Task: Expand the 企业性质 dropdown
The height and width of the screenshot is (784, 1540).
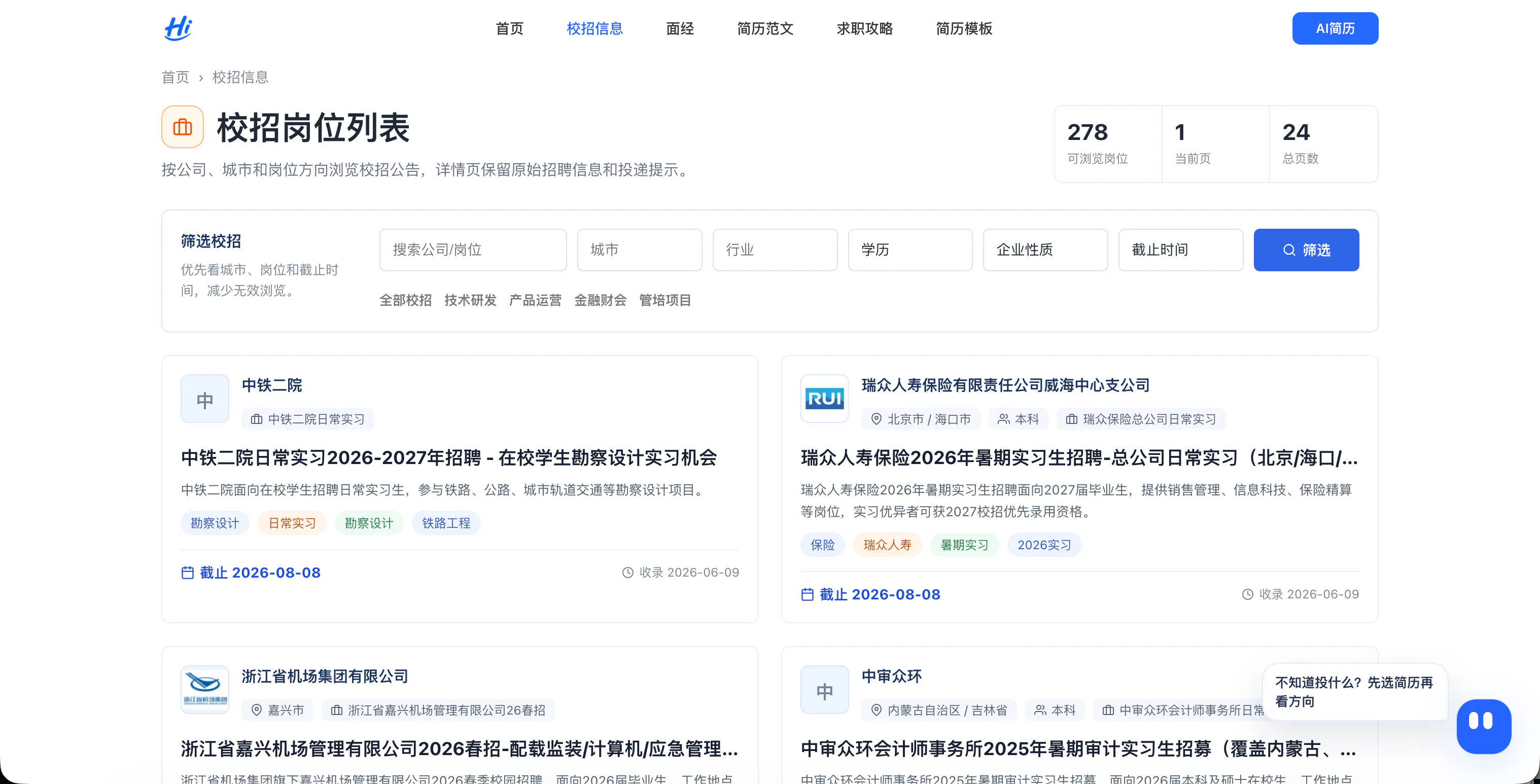Action: click(x=1045, y=250)
